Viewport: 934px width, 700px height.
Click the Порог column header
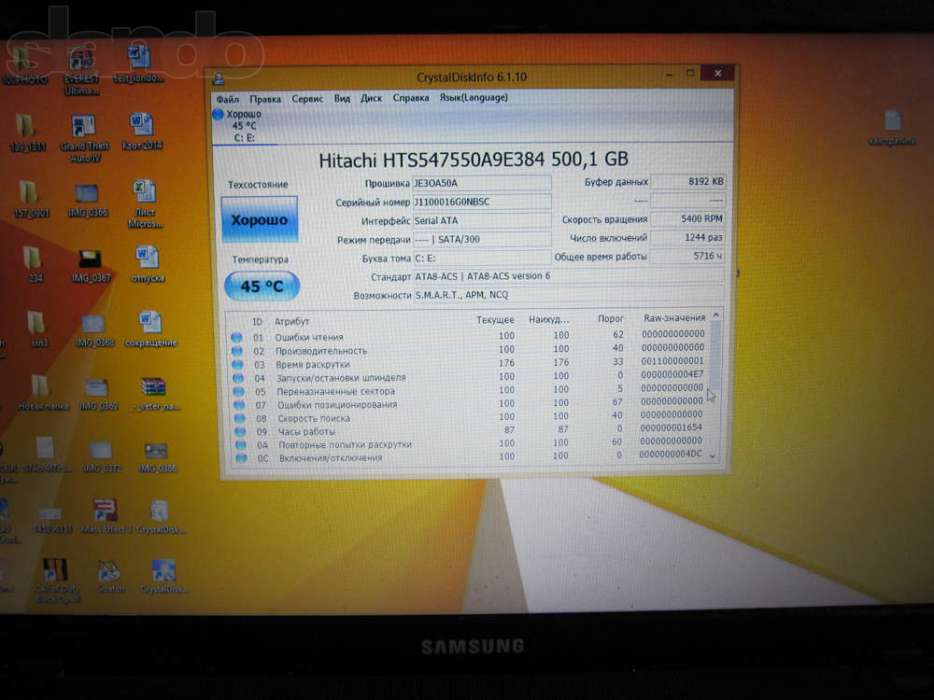[611, 319]
